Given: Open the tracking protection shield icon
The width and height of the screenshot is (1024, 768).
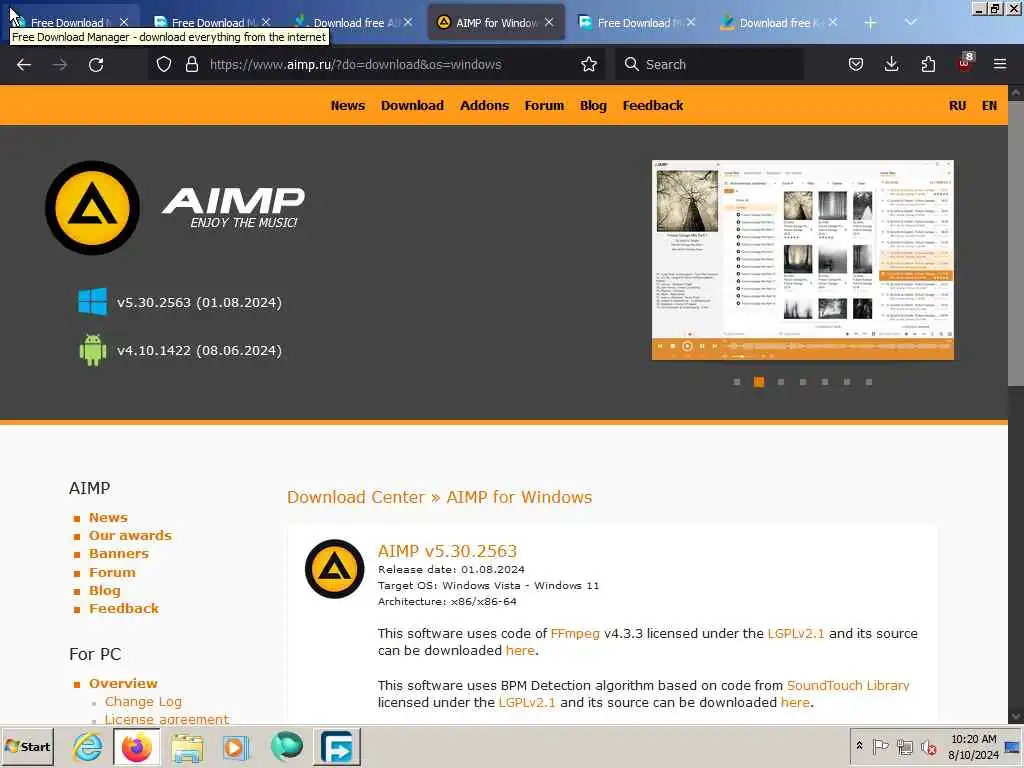Looking at the screenshot, I should [164, 64].
